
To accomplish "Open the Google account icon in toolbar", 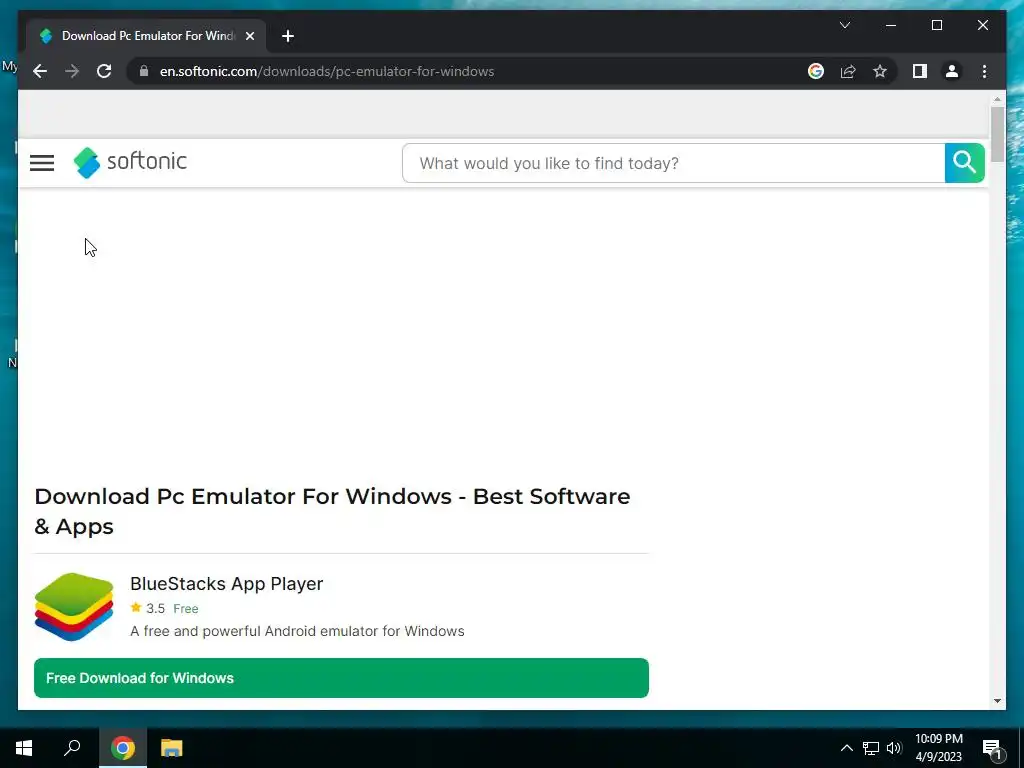I will tap(816, 71).
